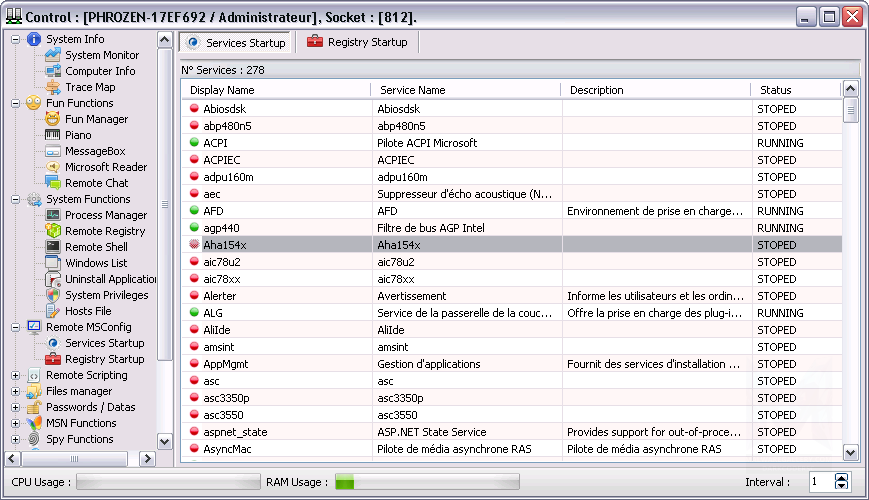Open Trace Map via its icon
The image size is (869, 500).
tap(53, 87)
